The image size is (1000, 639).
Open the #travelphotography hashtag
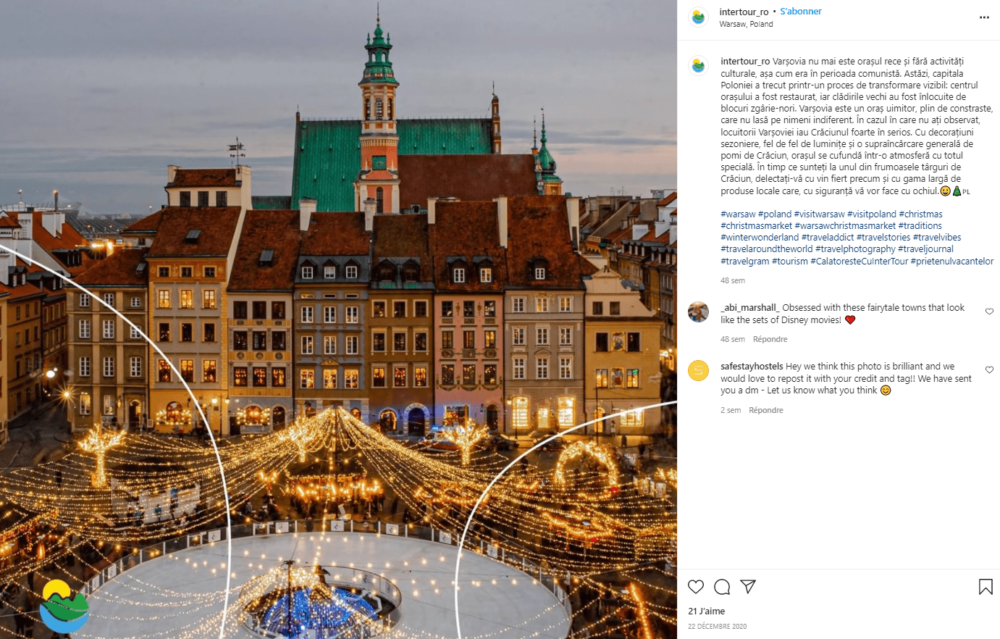tap(855, 249)
